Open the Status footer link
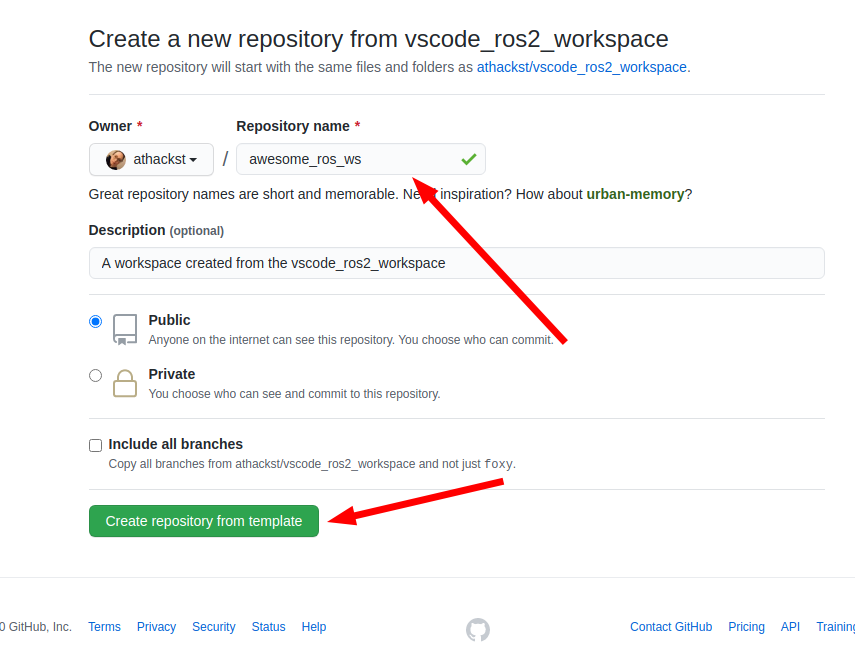Image resolution: width=855 pixels, height=672 pixels. click(x=268, y=627)
